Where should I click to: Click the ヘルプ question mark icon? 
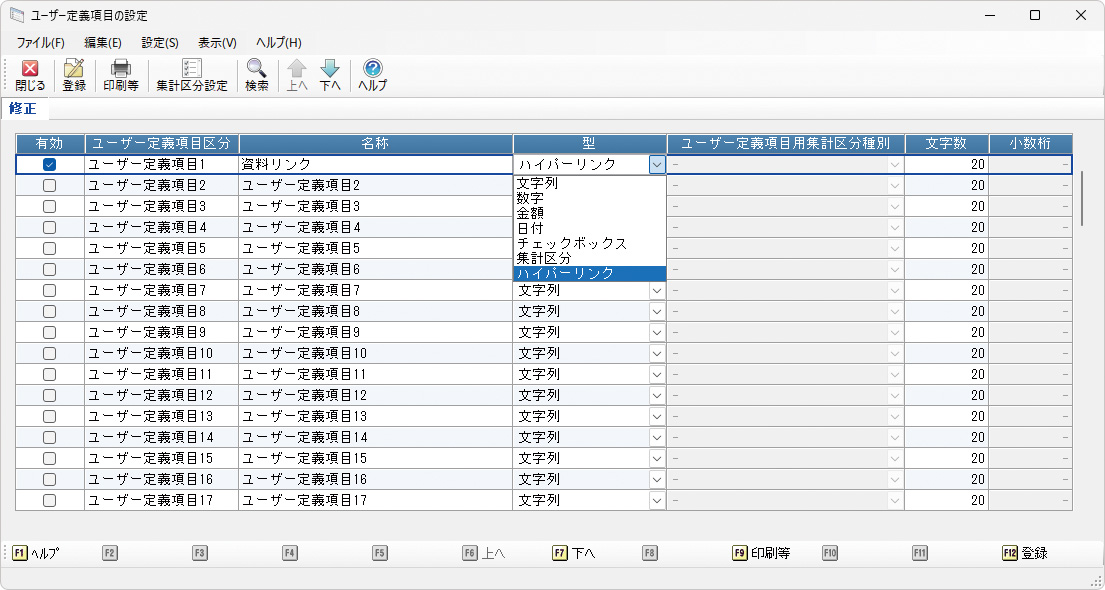point(373,70)
